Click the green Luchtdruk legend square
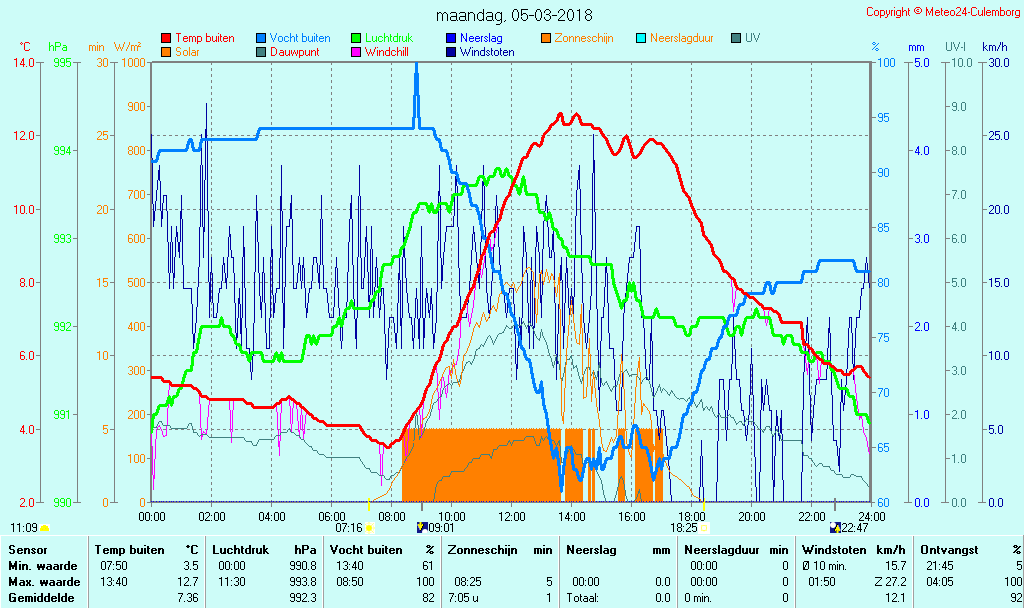The width and height of the screenshot is (1026, 608). click(356, 38)
